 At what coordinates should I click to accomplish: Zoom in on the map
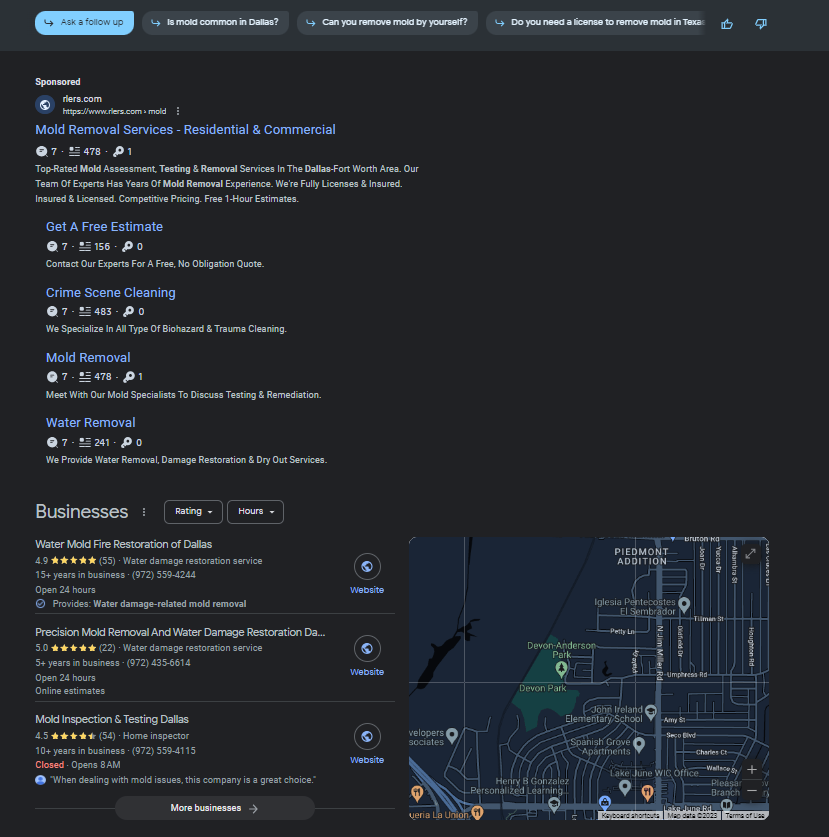752,770
